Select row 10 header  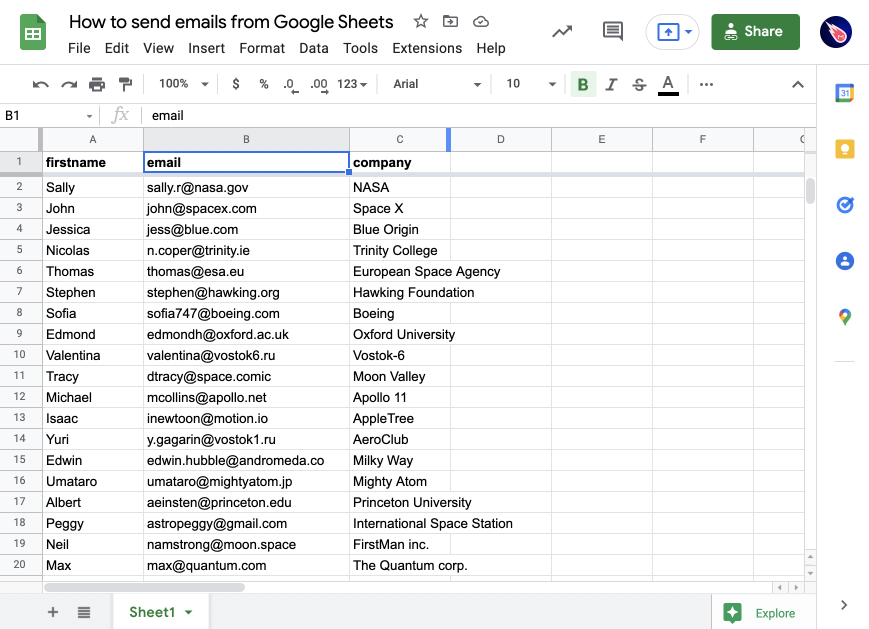pyautogui.click(x=20, y=355)
